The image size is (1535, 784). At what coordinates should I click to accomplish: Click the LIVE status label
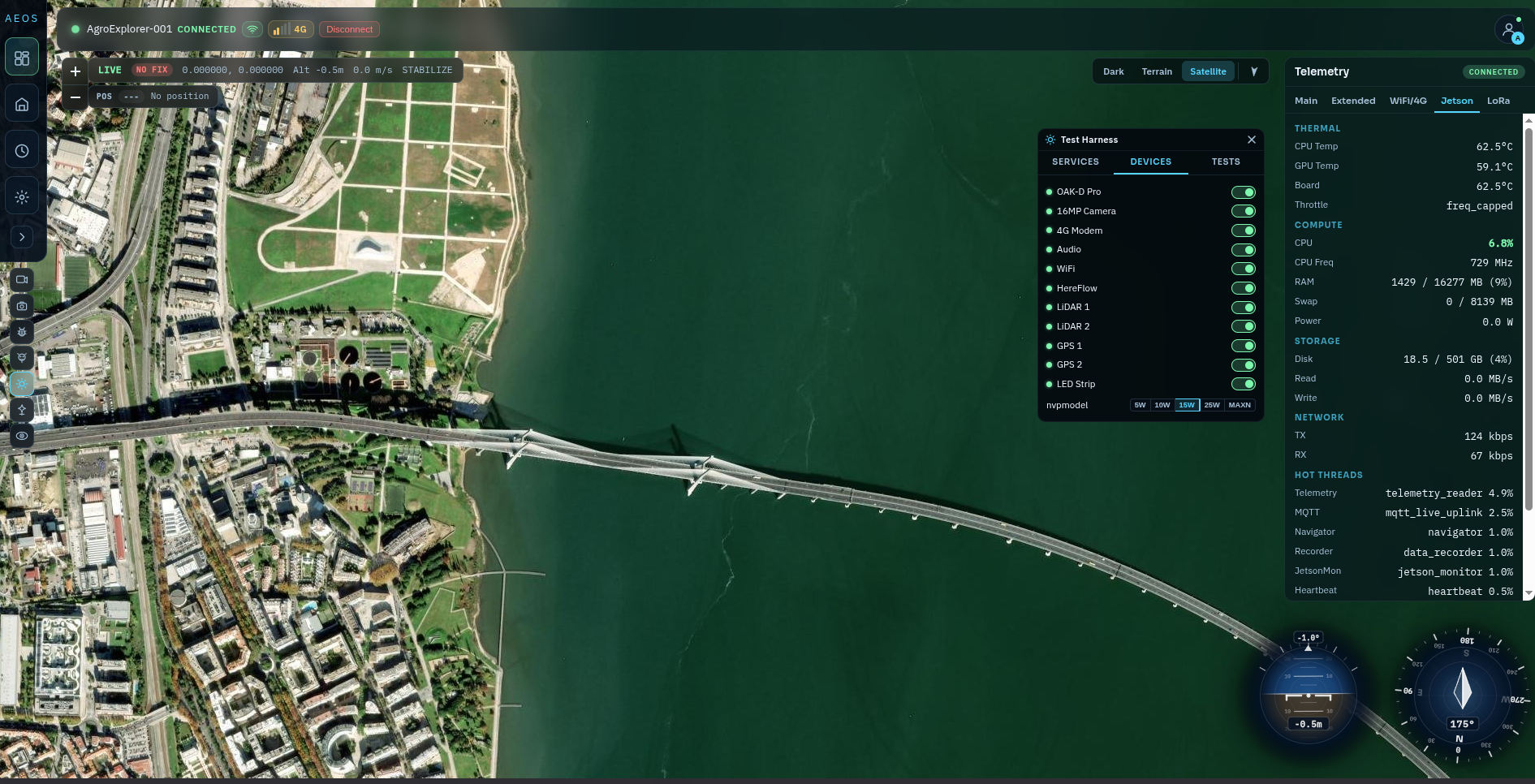[110, 70]
